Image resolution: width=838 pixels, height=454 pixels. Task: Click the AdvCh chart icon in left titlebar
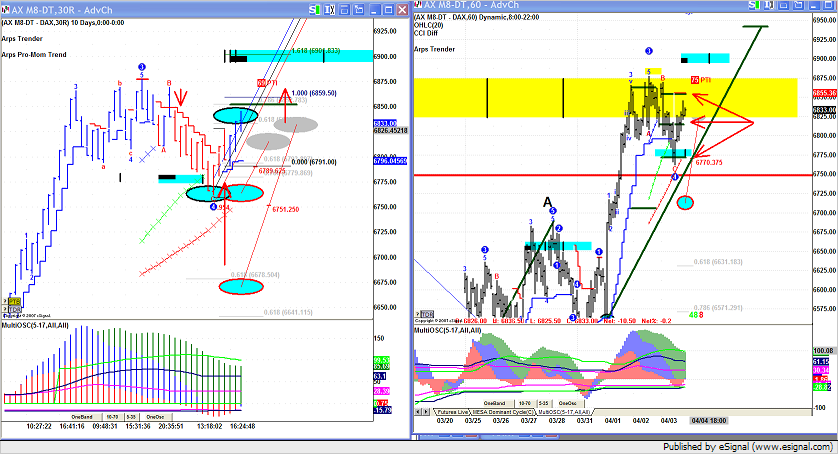point(7,6)
